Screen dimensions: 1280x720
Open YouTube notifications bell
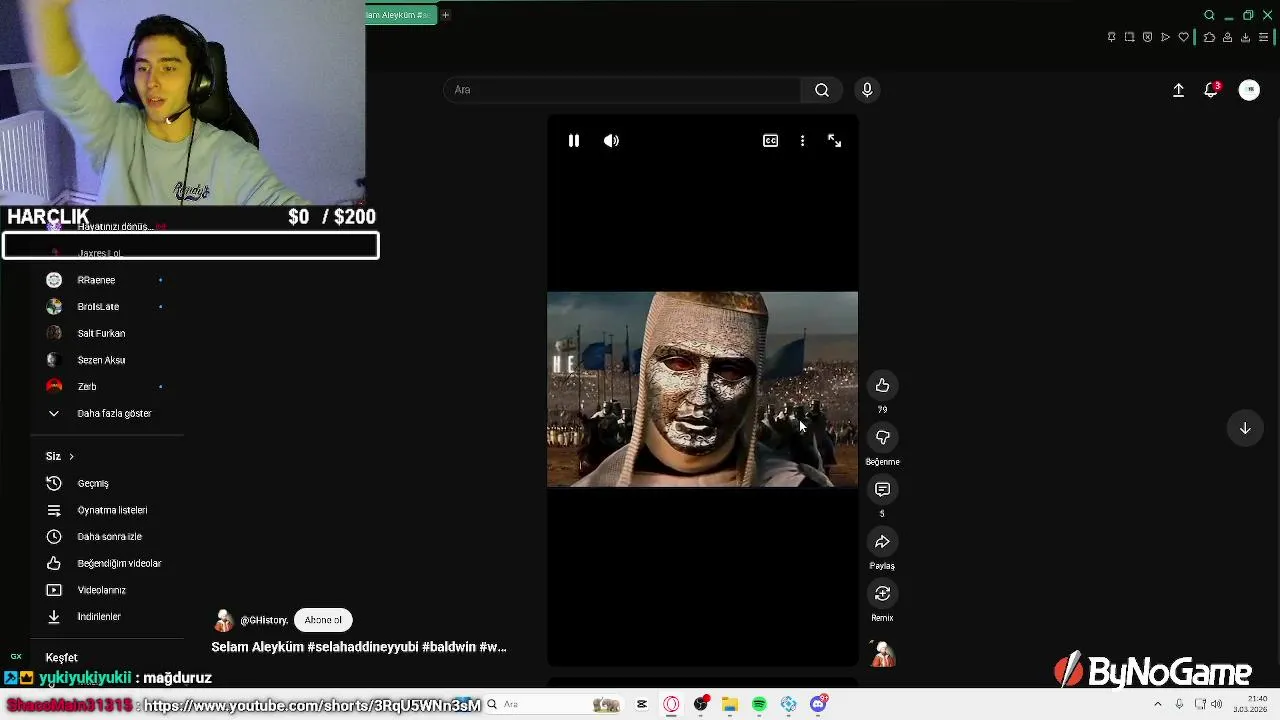click(x=1211, y=90)
